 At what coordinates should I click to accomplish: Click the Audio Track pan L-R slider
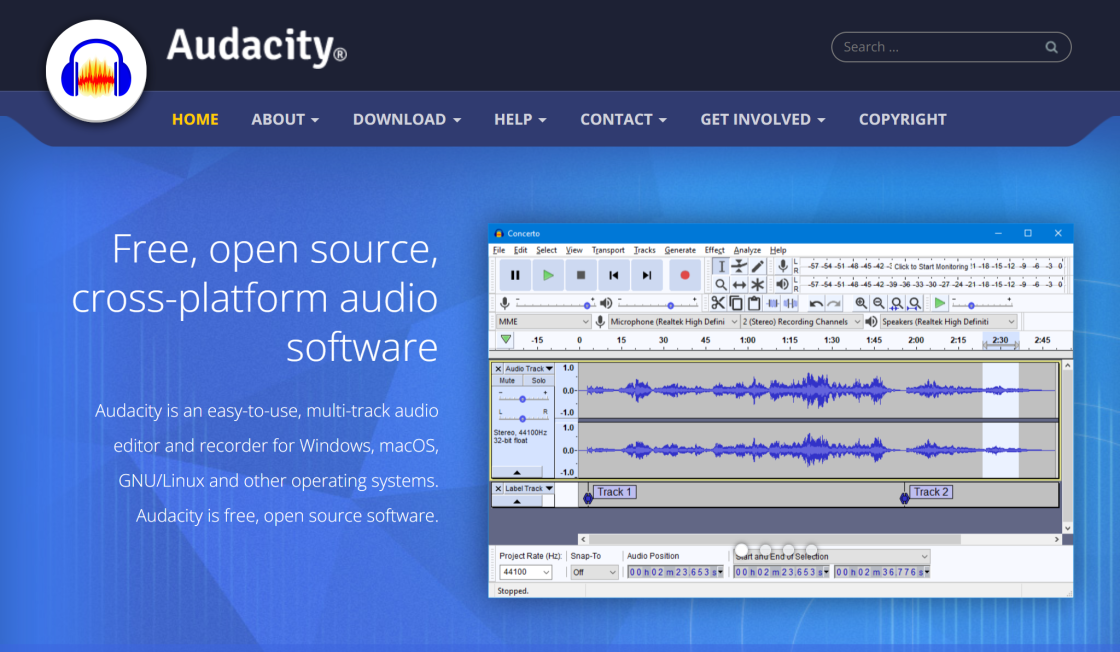(522, 417)
